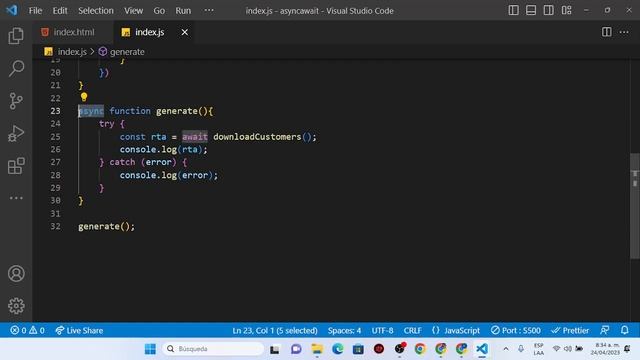Click the await keyword on line 25
The image size is (640, 360).
click(x=195, y=137)
